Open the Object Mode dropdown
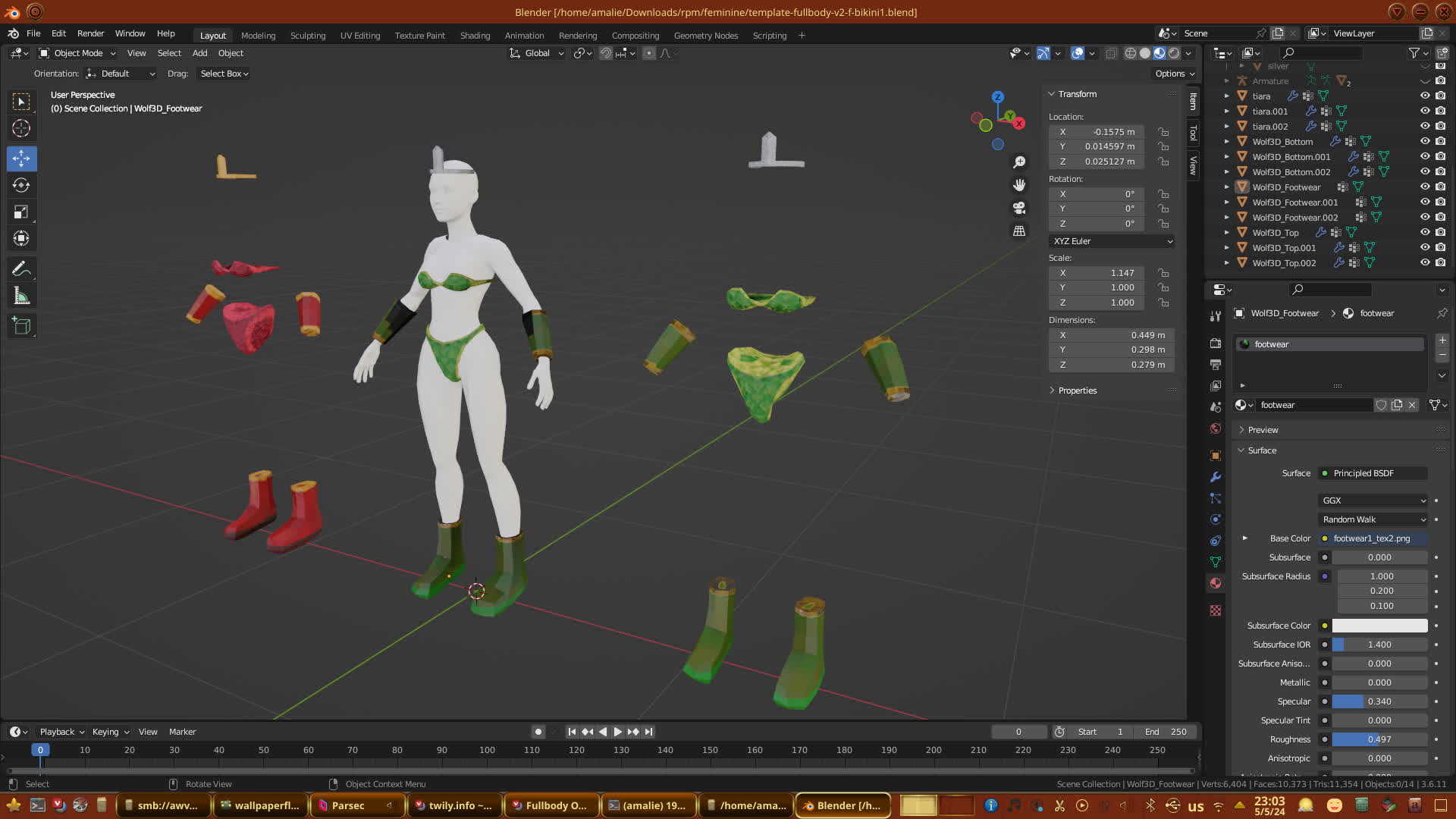The width and height of the screenshot is (1456, 819). pyautogui.click(x=77, y=53)
